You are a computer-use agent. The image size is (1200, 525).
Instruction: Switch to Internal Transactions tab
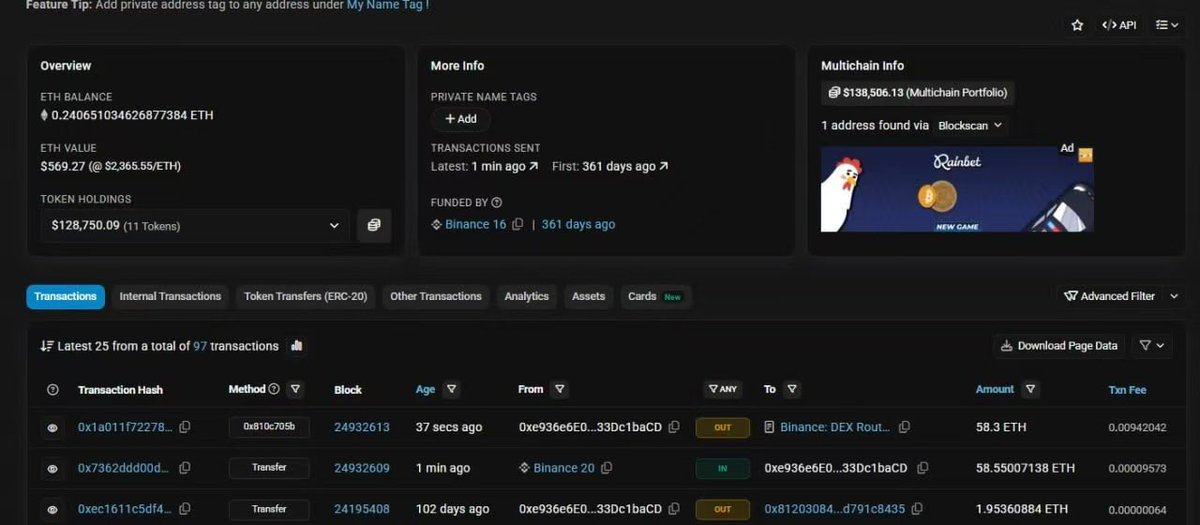click(x=170, y=297)
